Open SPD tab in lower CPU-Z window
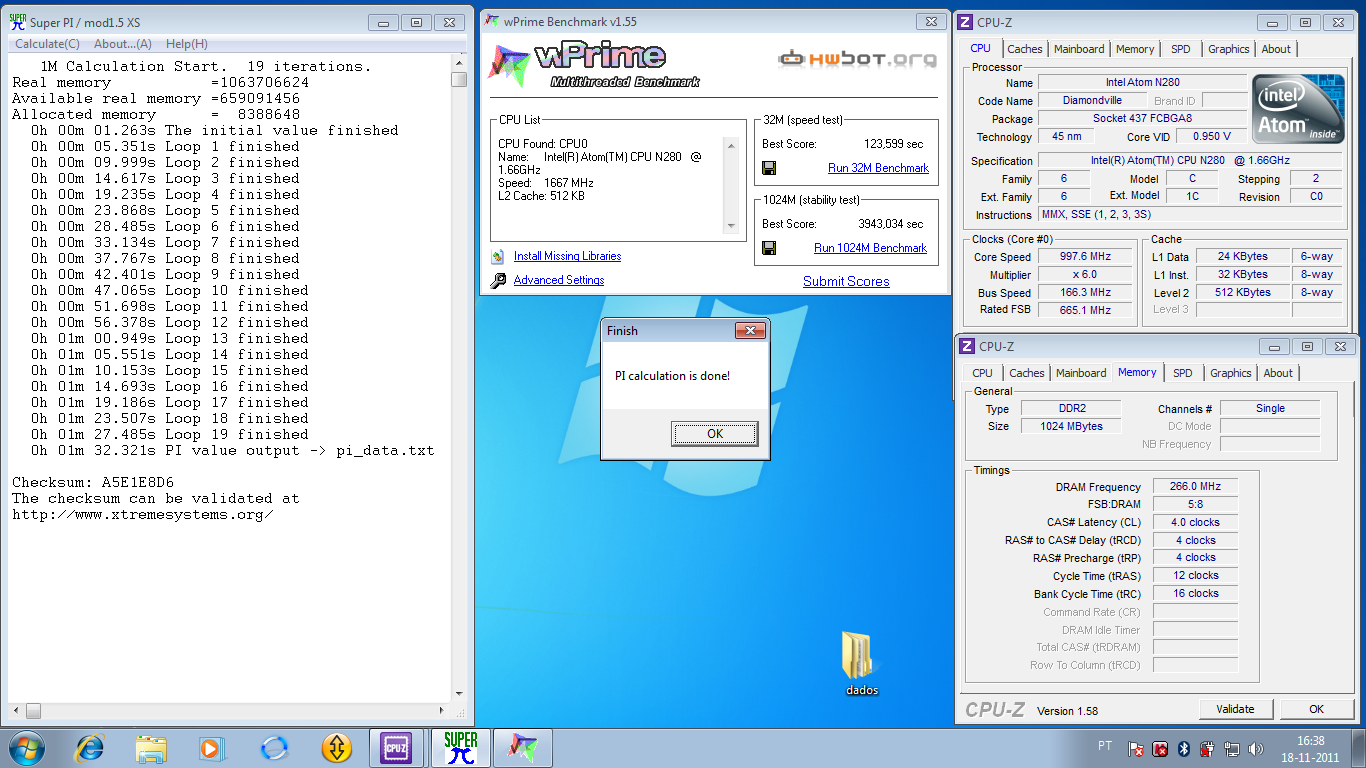Image resolution: width=1366 pixels, height=768 pixels. pyautogui.click(x=1183, y=373)
